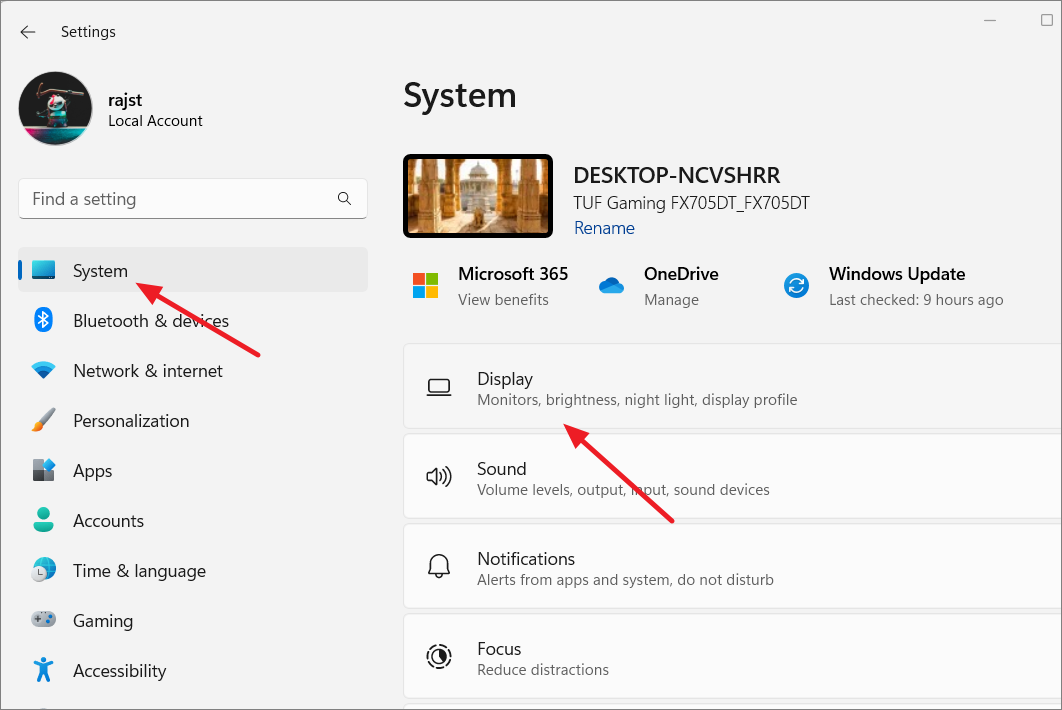
Task: Click the Display laptop icon
Action: [x=439, y=388]
